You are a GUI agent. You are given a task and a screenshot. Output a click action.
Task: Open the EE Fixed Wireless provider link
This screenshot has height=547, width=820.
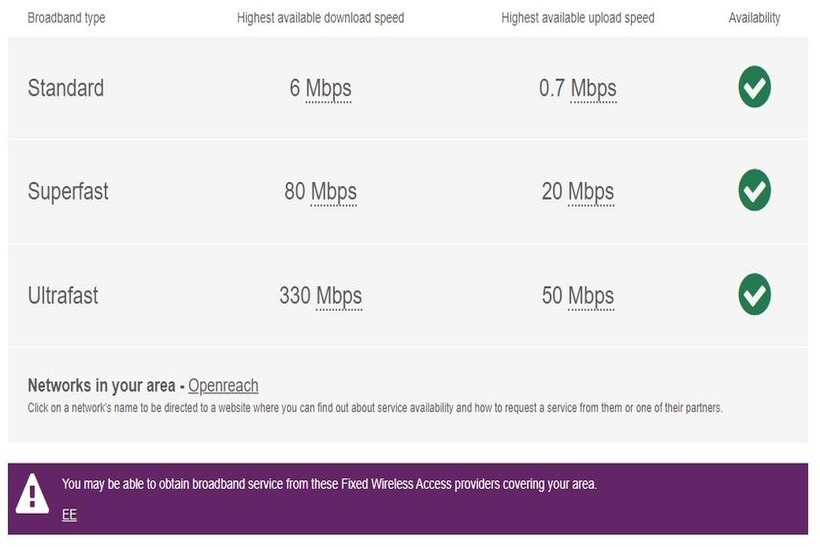tap(69, 515)
